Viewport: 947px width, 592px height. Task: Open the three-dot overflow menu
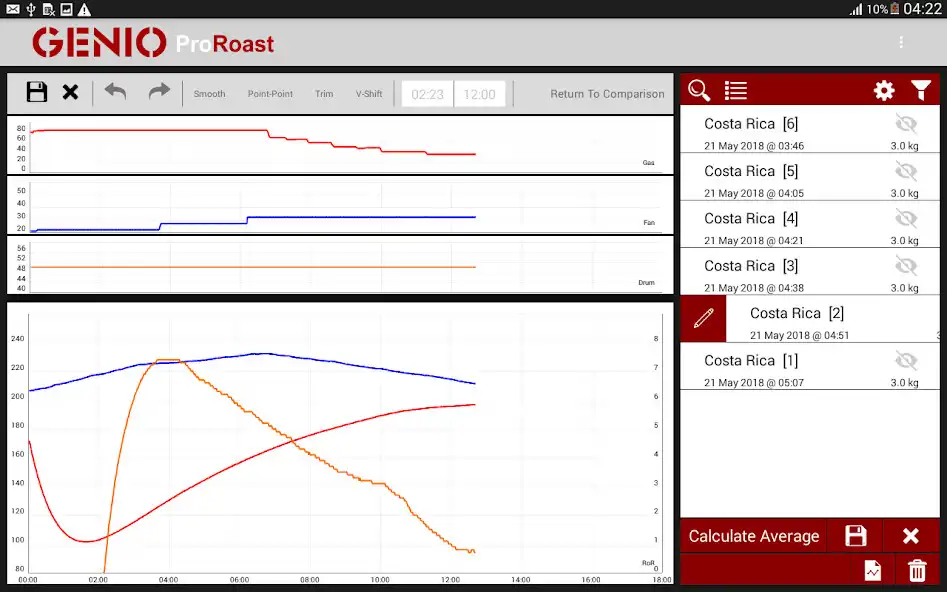click(x=901, y=43)
